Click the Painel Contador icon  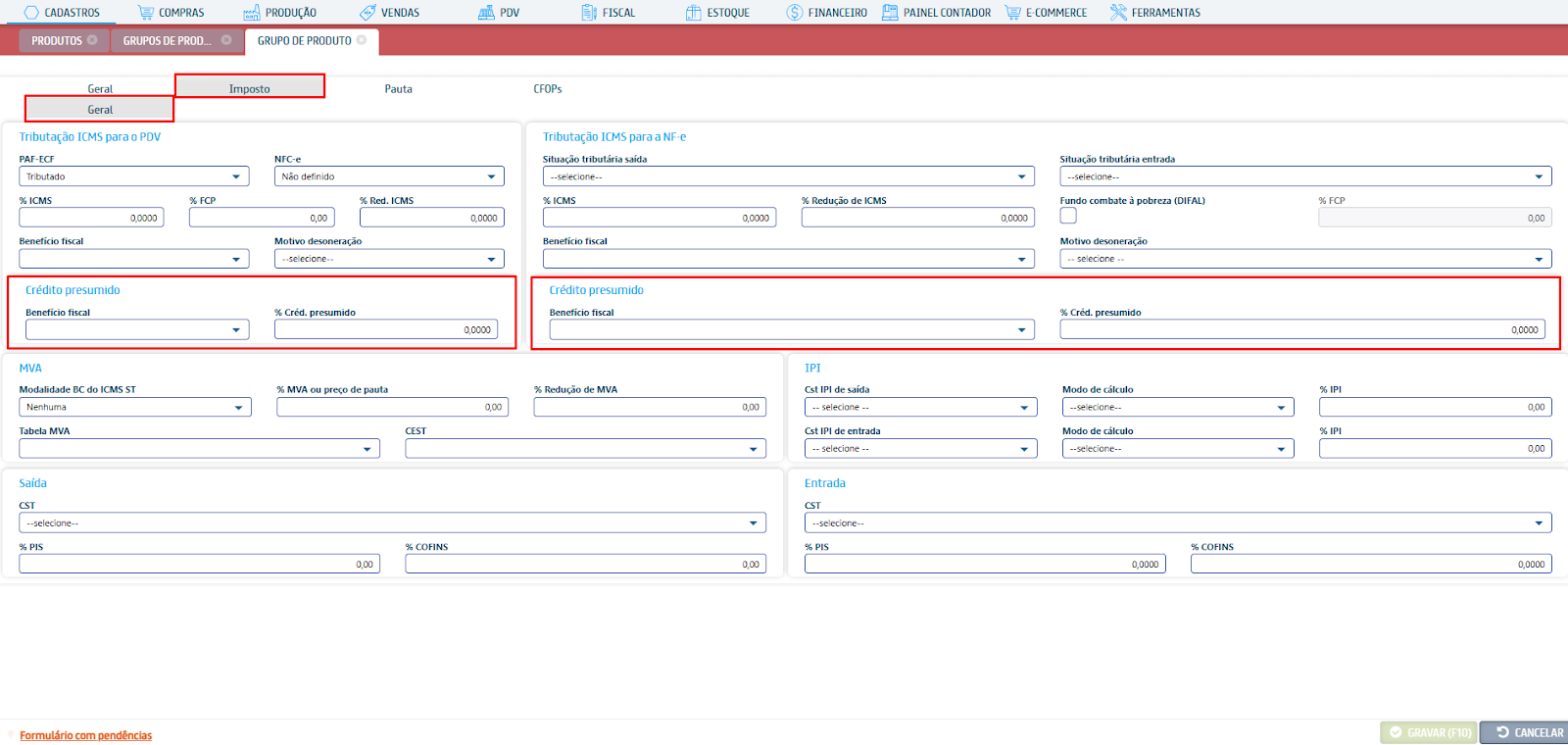tap(890, 13)
